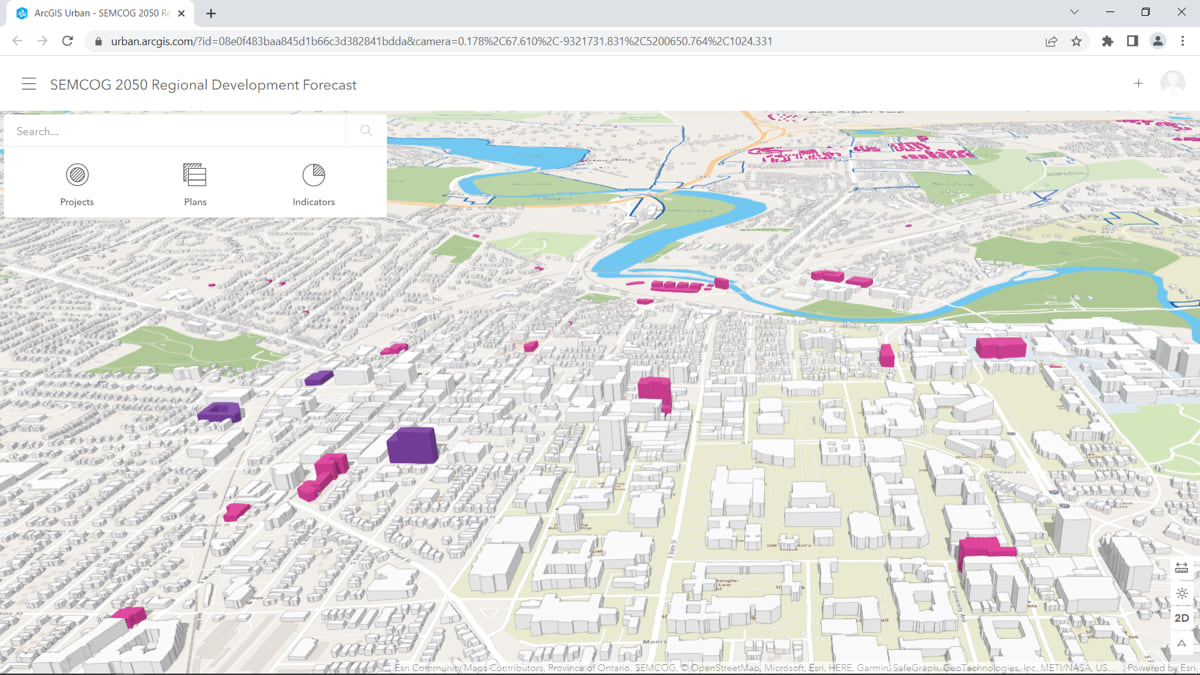Open the Chrome three-dot menu
This screenshot has width=1200, height=675.
click(1183, 41)
